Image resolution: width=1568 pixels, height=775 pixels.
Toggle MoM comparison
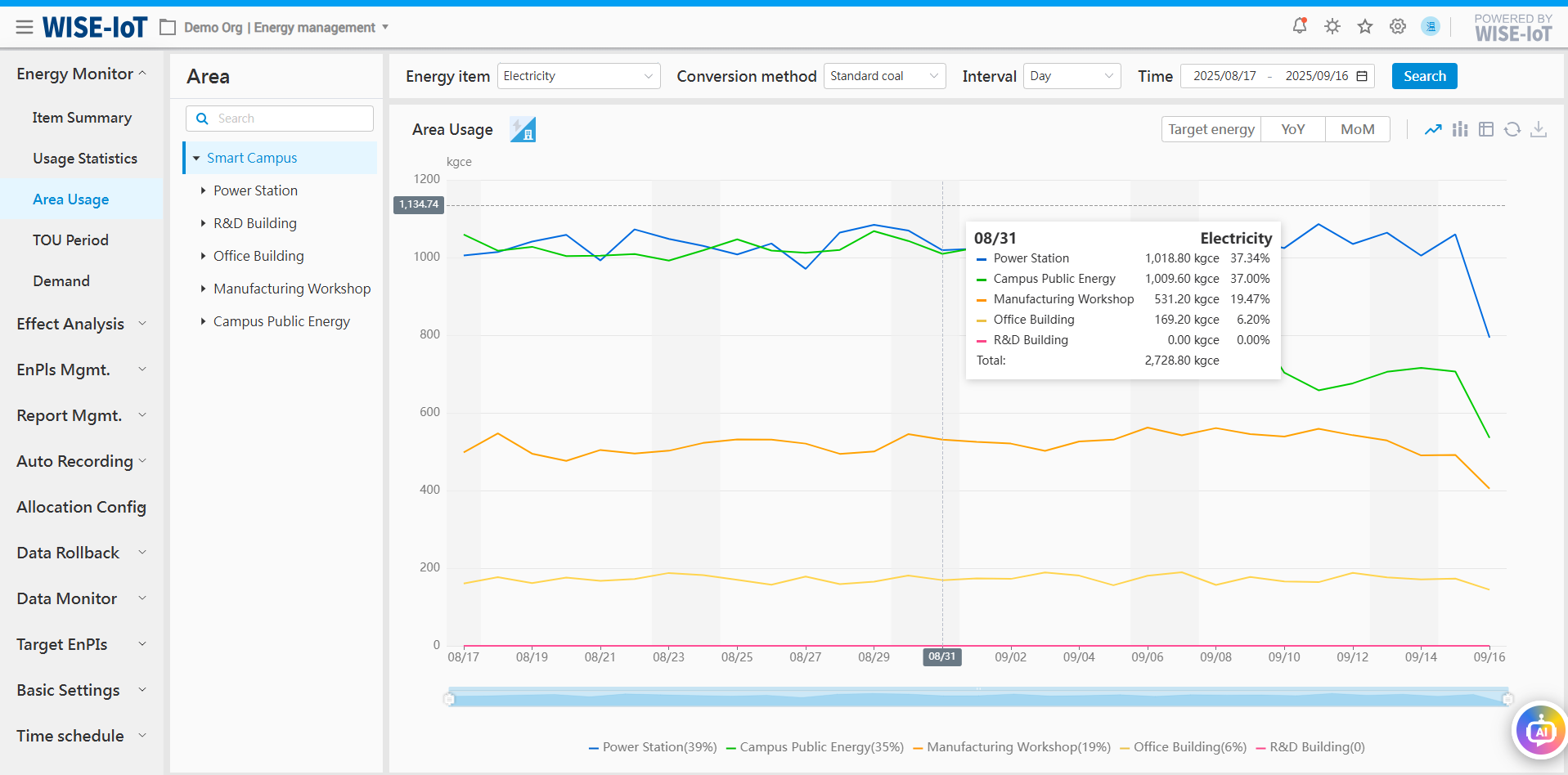point(1357,129)
